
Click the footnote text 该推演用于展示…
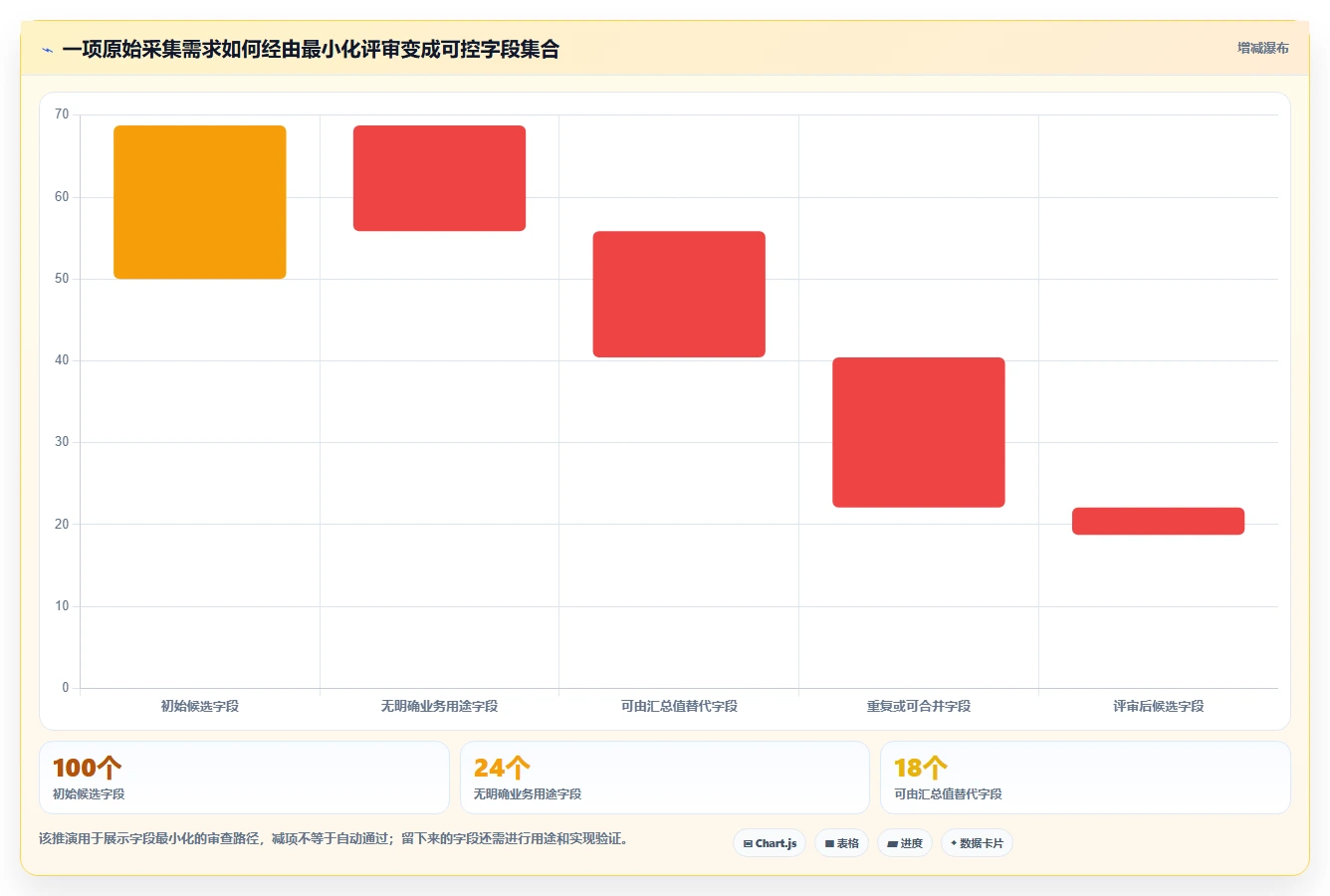pyautogui.click(x=333, y=838)
